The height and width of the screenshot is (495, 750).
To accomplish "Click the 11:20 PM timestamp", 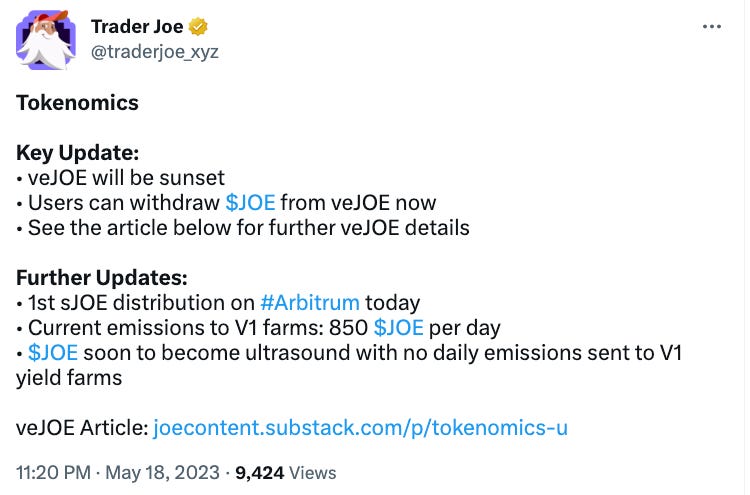I will pos(53,473).
